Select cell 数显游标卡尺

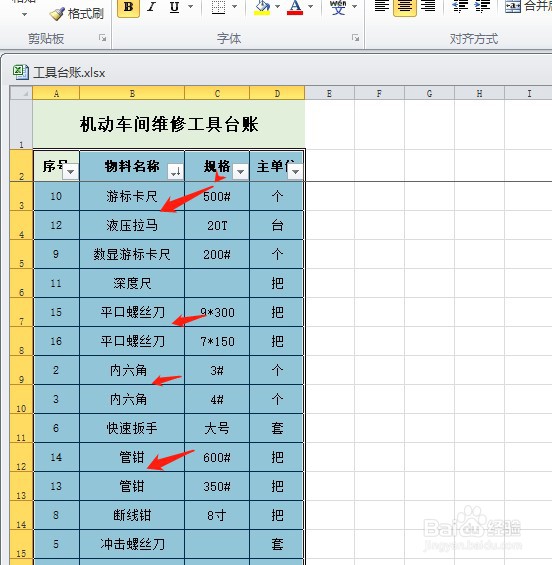tap(132, 254)
